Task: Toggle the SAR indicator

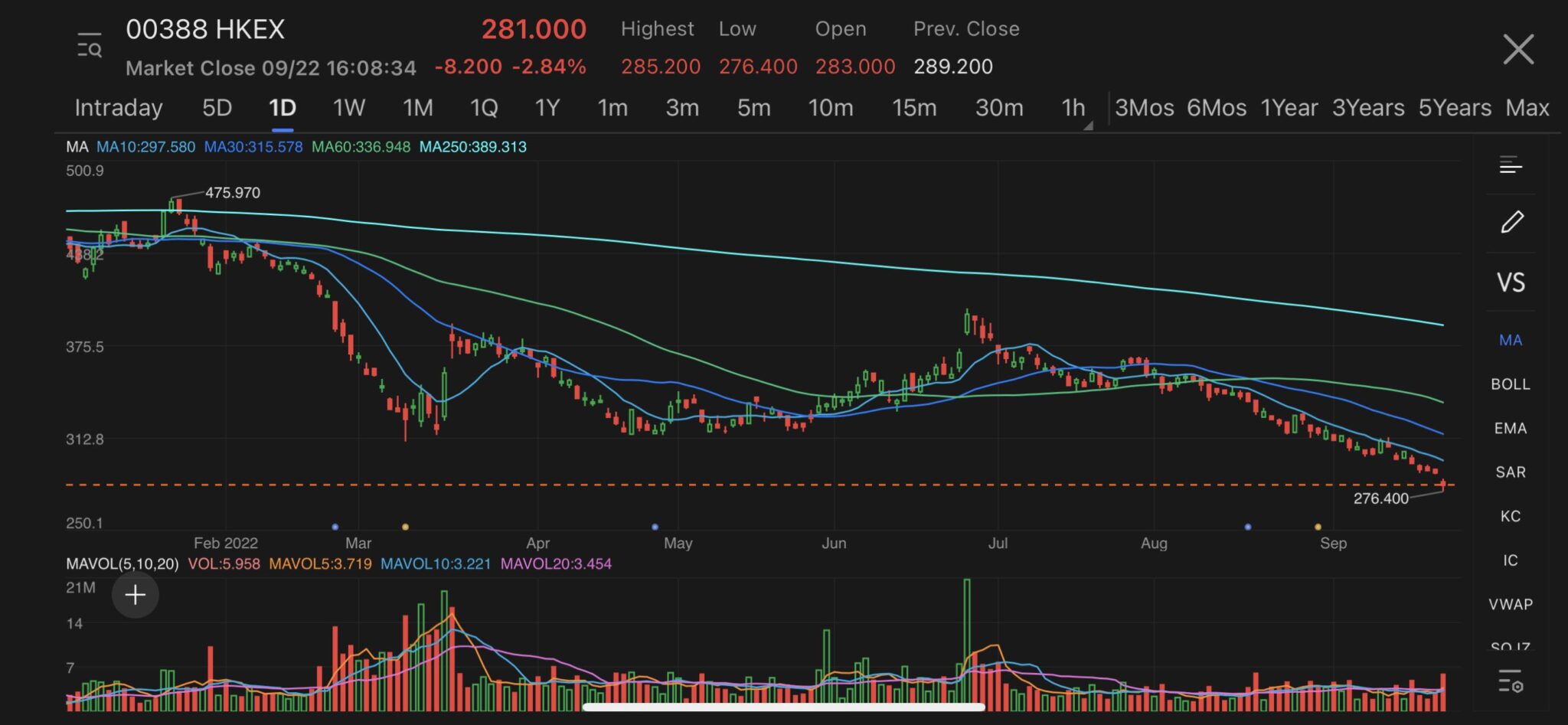Action: tap(1511, 472)
